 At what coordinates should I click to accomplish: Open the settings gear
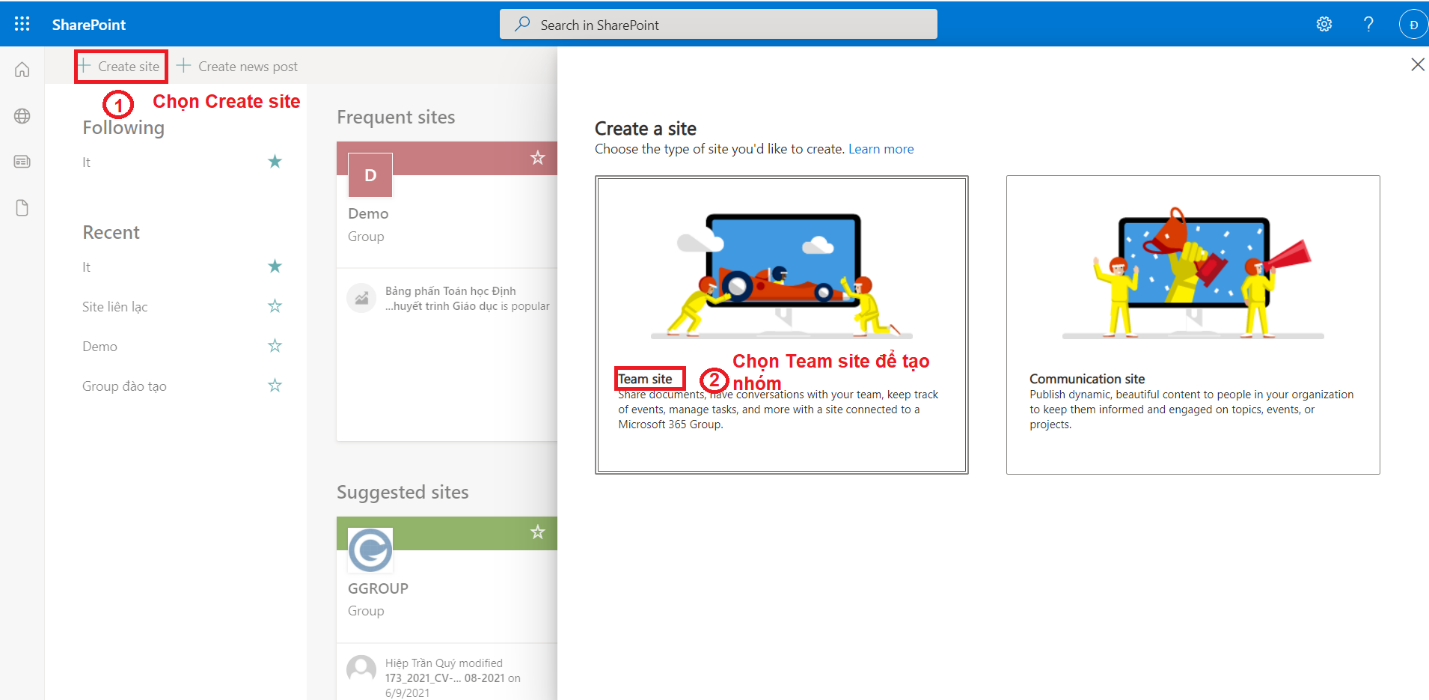1324,24
